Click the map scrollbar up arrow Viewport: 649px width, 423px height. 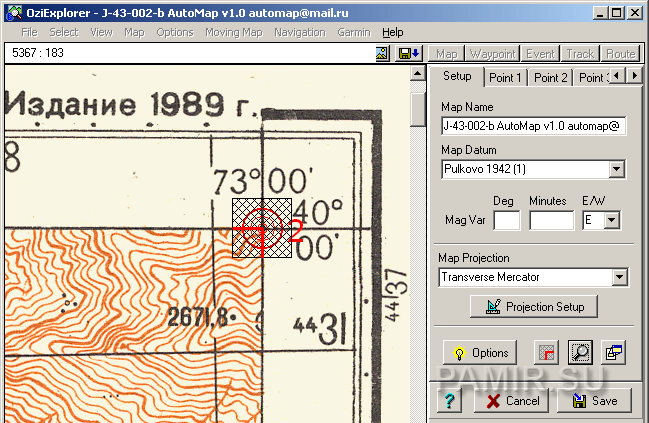(x=418, y=74)
